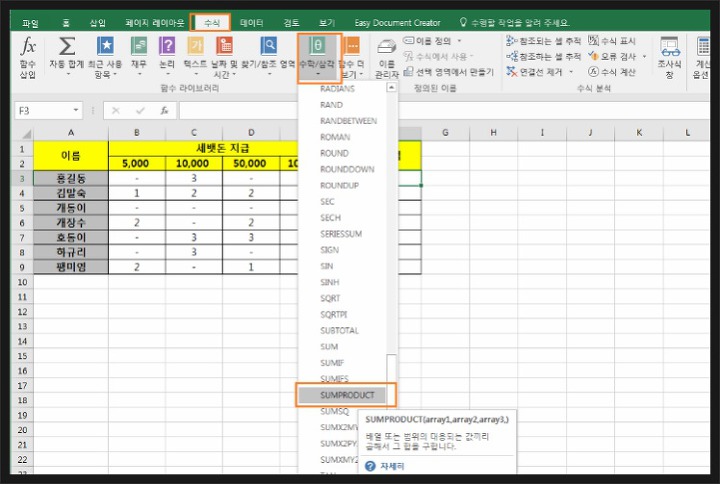Open the Financial (재무) function library

point(139,57)
